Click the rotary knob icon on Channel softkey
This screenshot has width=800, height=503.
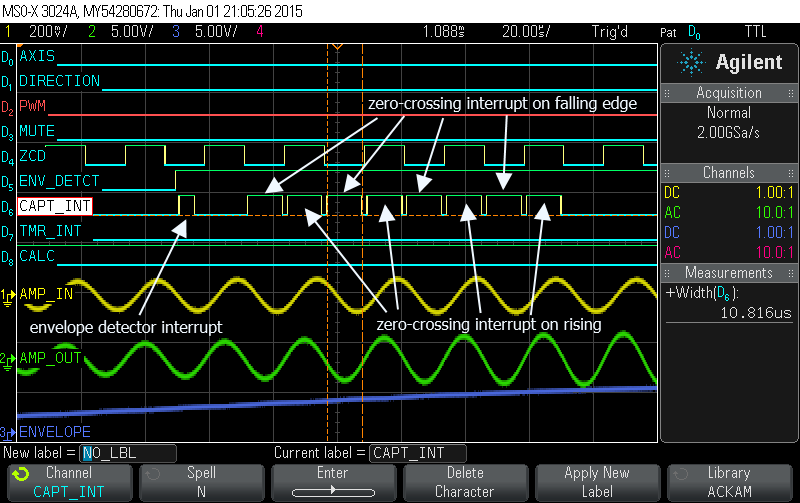tap(21, 473)
